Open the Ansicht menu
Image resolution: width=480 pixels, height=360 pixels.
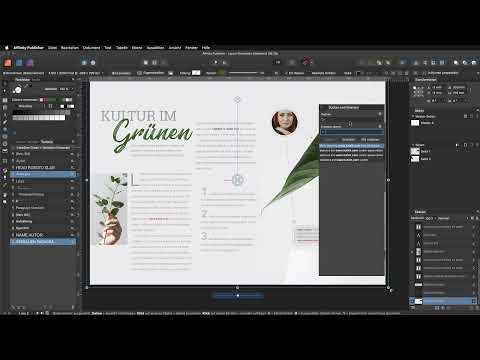pyautogui.click(x=175, y=48)
